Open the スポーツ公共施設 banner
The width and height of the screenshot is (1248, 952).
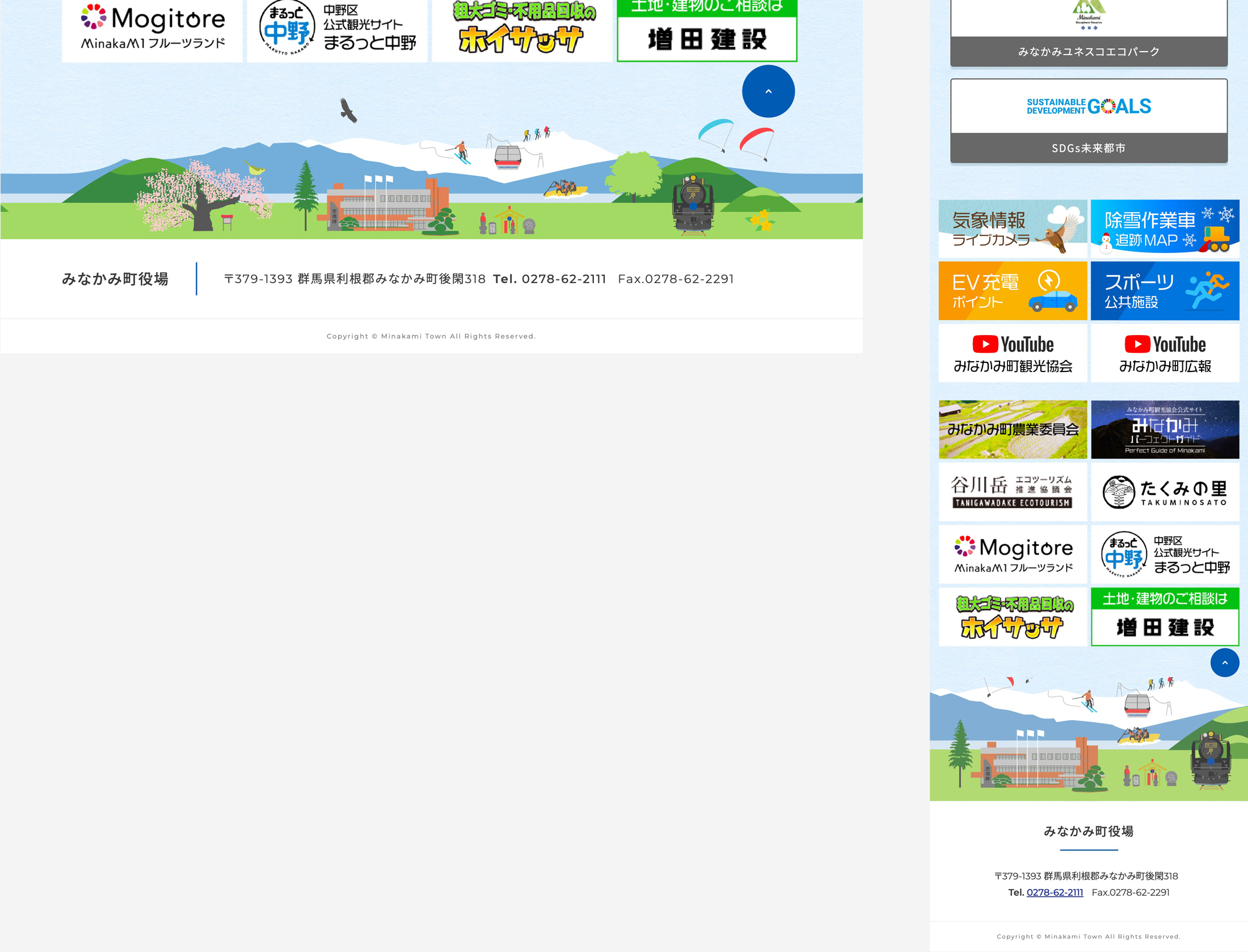(1165, 291)
